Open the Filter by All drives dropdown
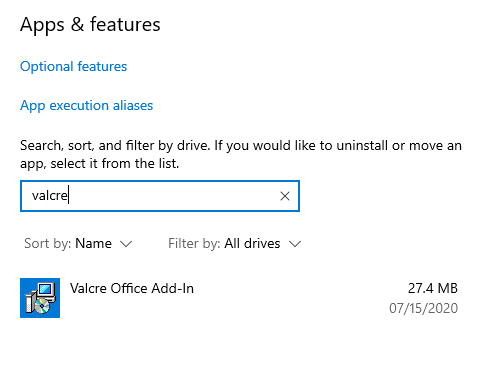 tap(235, 243)
